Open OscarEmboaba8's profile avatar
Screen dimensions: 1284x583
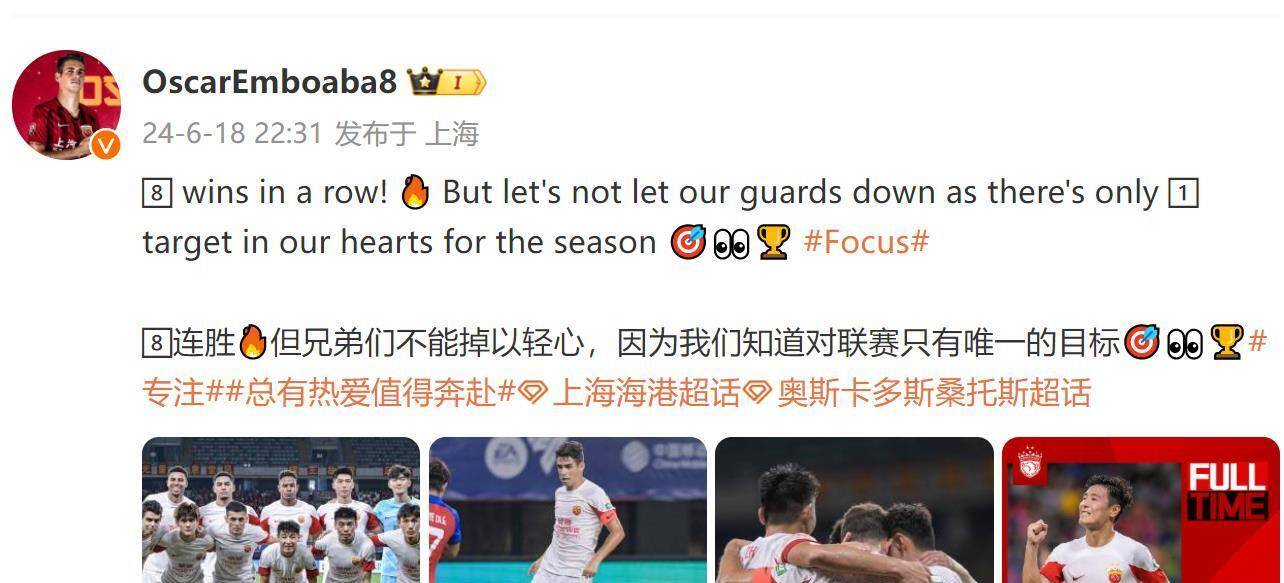click(x=66, y=105)
